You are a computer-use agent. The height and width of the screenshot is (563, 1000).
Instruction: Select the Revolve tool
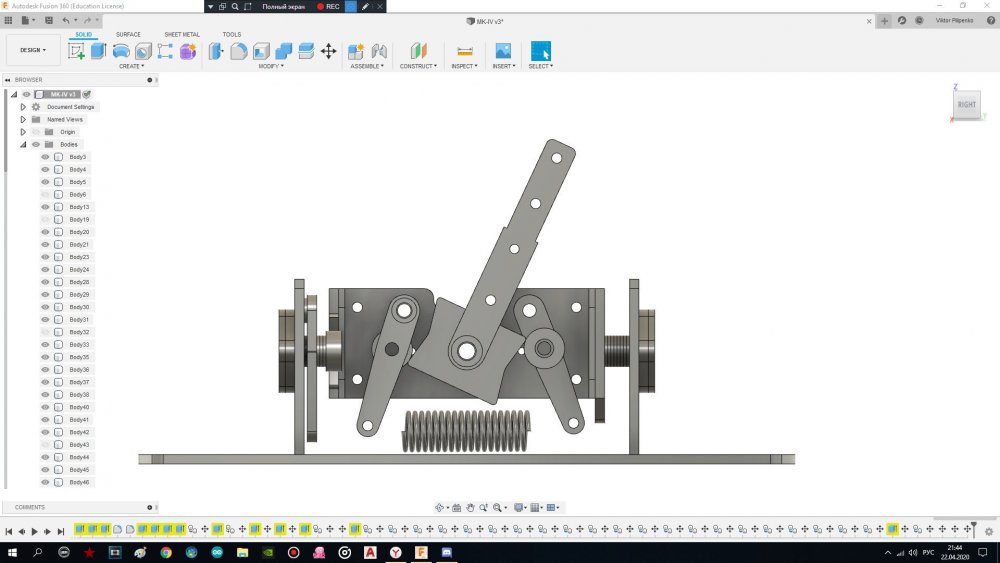click(x=121, y=51)
